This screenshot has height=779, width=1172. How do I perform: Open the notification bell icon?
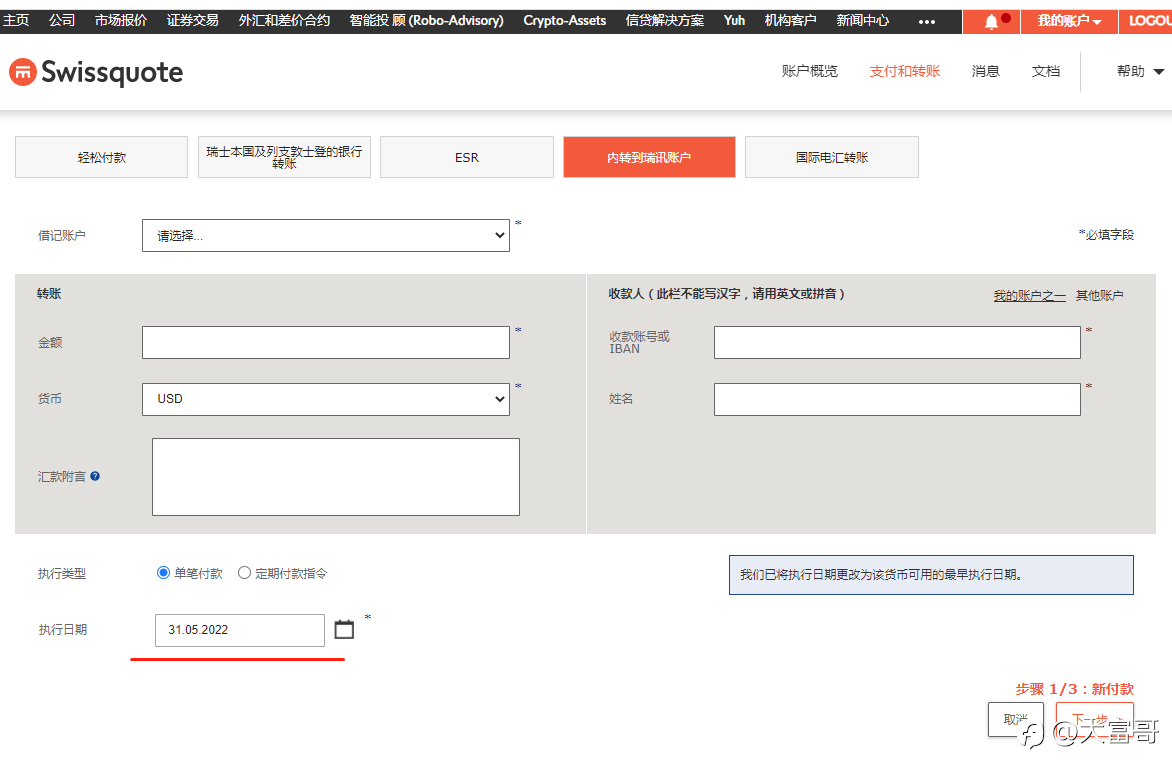tap(991, 21)
